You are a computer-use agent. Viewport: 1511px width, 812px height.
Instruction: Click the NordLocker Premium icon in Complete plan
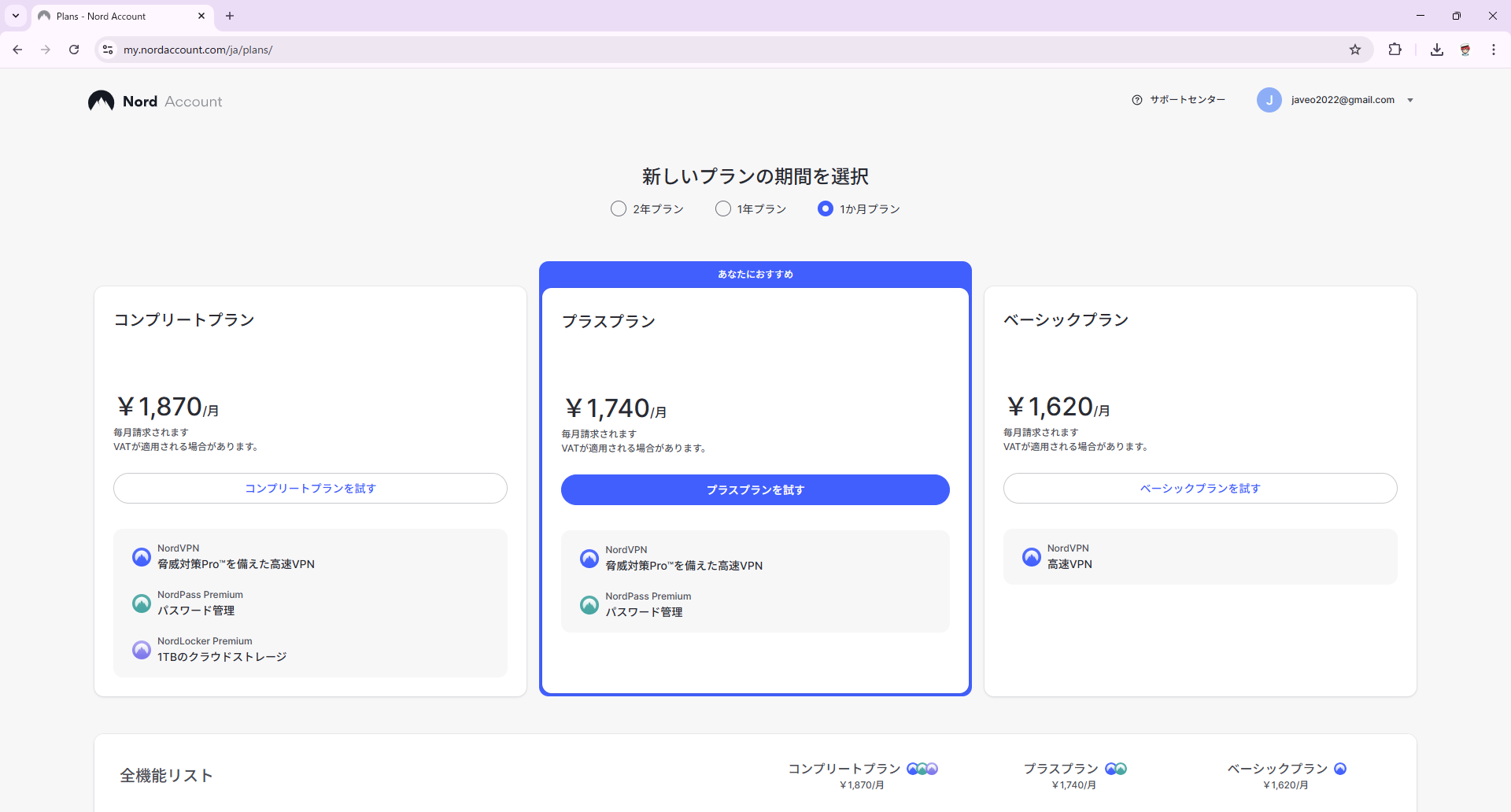(x=142, y=650)
